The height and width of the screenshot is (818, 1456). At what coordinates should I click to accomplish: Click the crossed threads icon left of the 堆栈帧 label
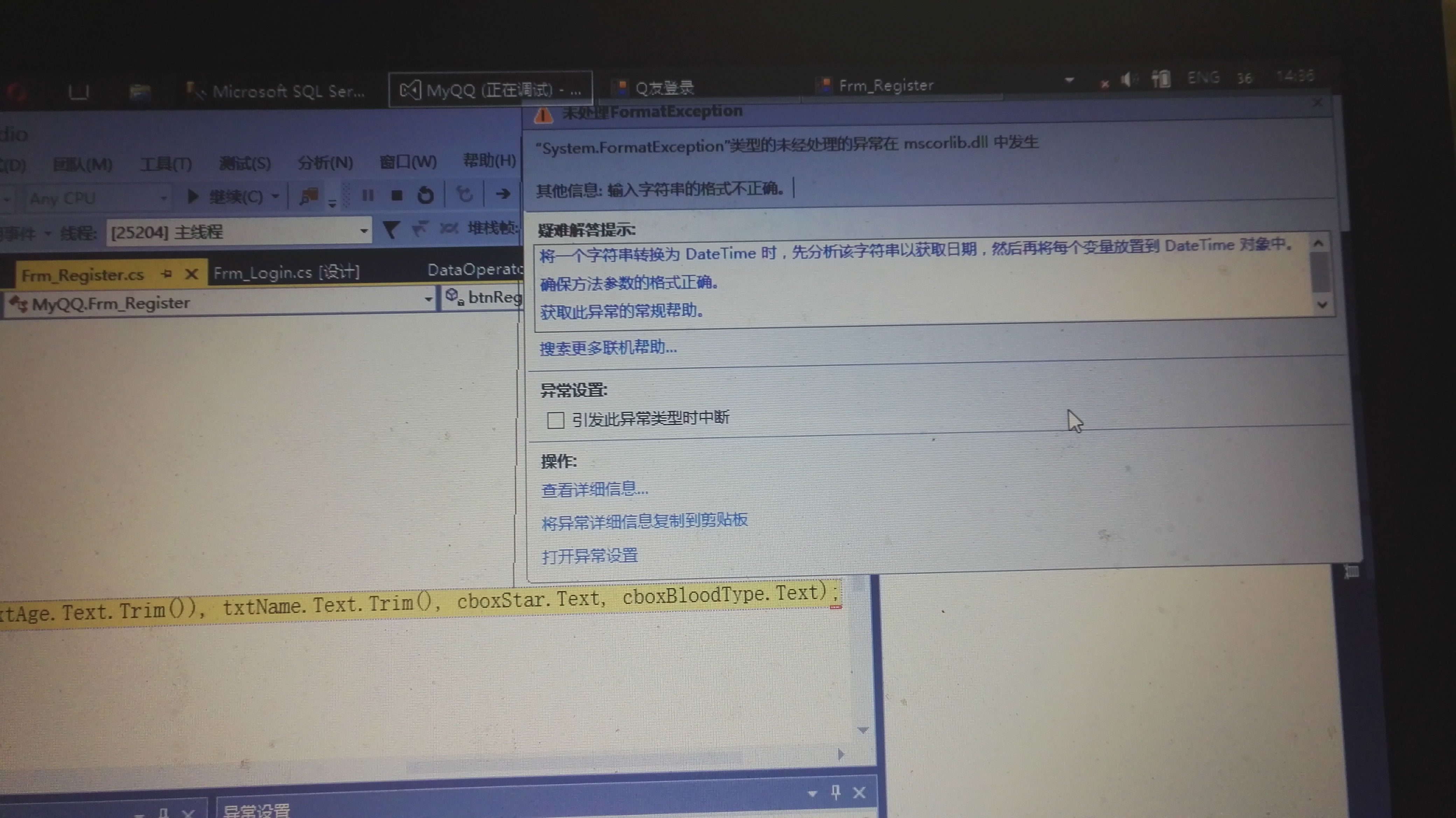click(449, 228)
